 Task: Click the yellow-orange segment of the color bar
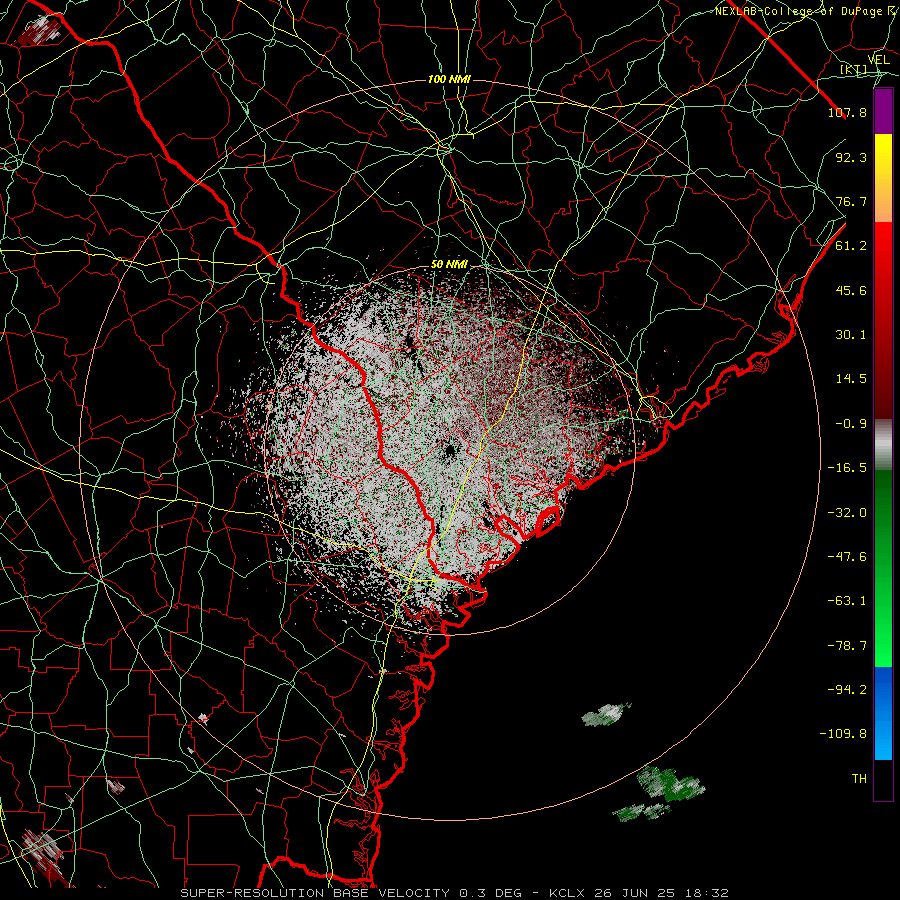[x=883, y=178]
